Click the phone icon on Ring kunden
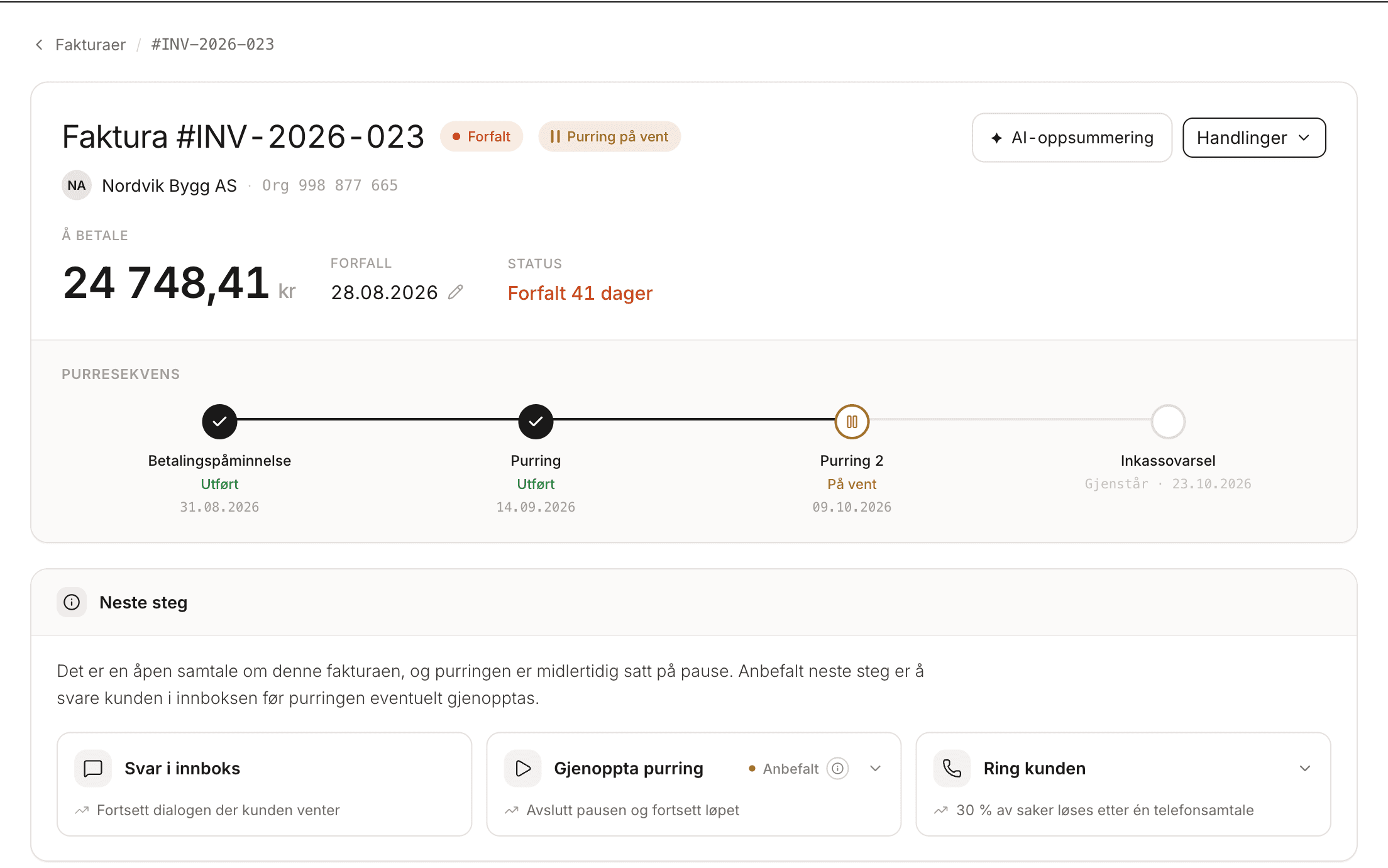Viewport: 1388px width, 868px height. tap(952, 768)
